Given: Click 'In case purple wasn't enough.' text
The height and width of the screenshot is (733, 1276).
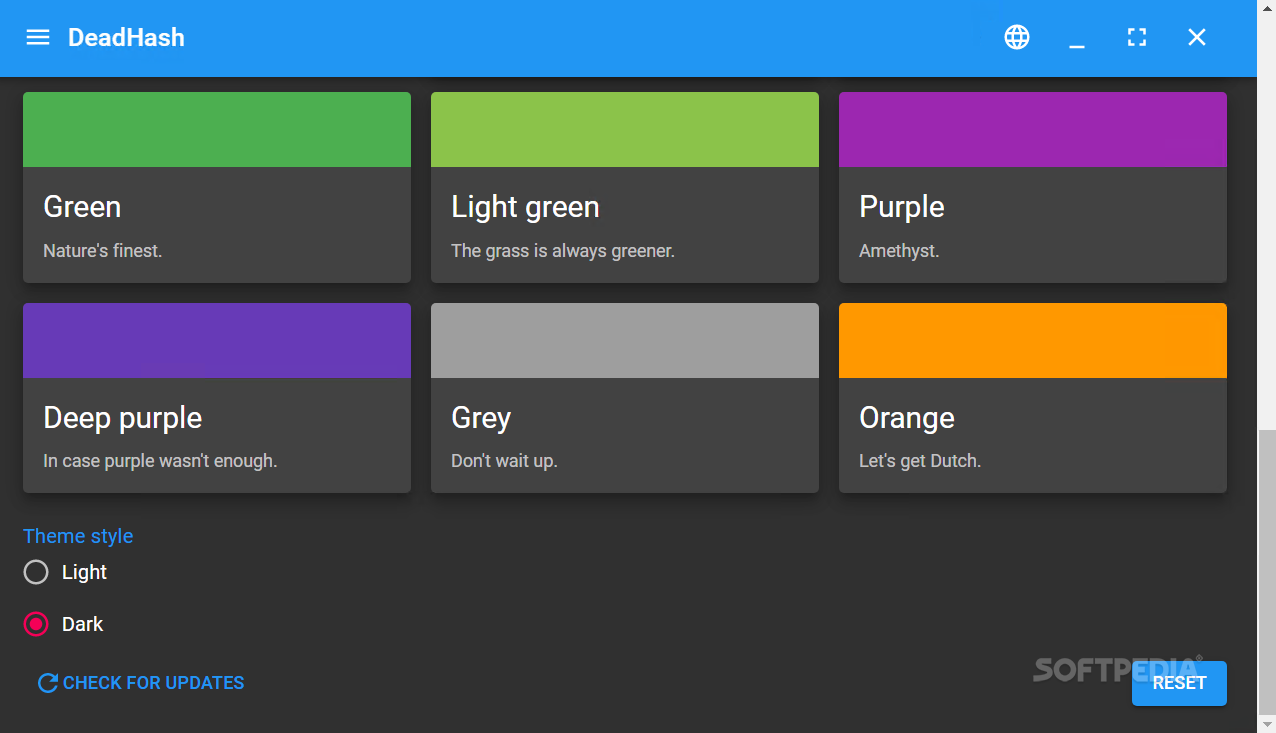Looking at the screenshot, I should click(x=160, y=461).
